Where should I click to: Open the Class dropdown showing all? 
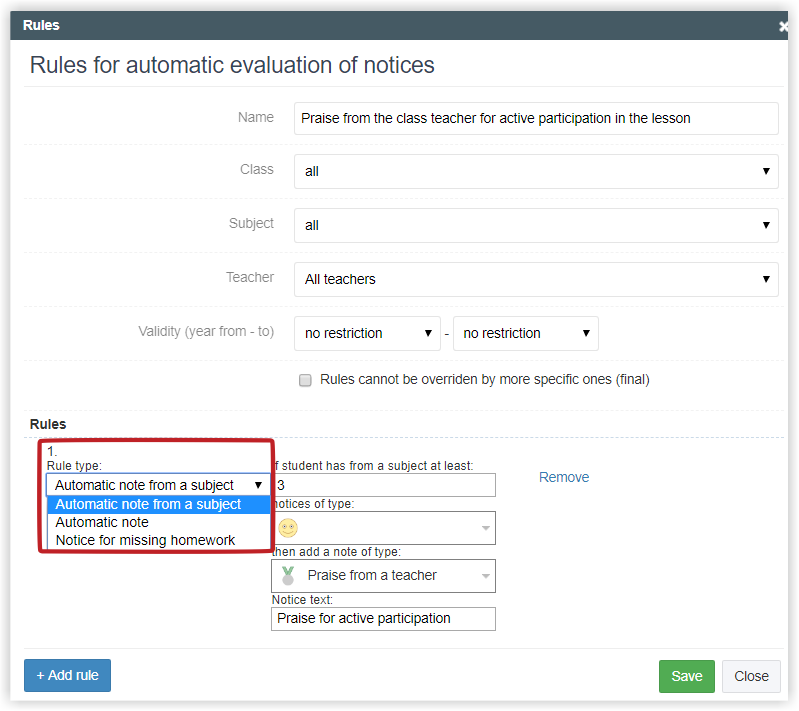click(536, 171)
